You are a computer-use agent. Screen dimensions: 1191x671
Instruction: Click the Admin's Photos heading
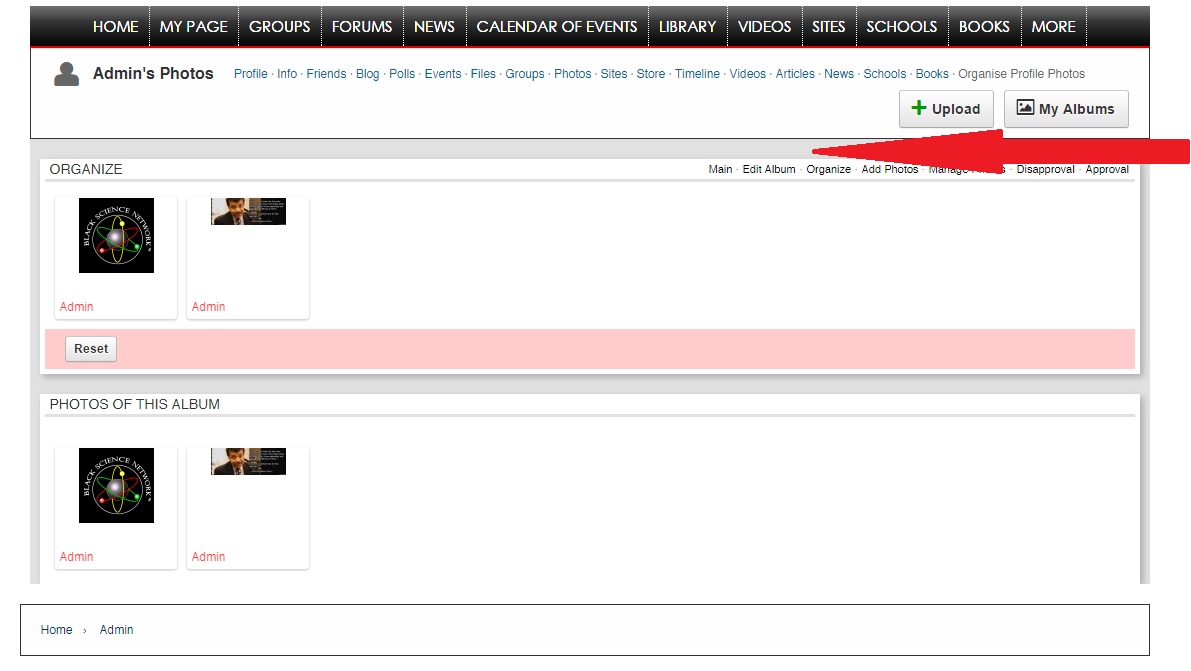tap(153, 74)
